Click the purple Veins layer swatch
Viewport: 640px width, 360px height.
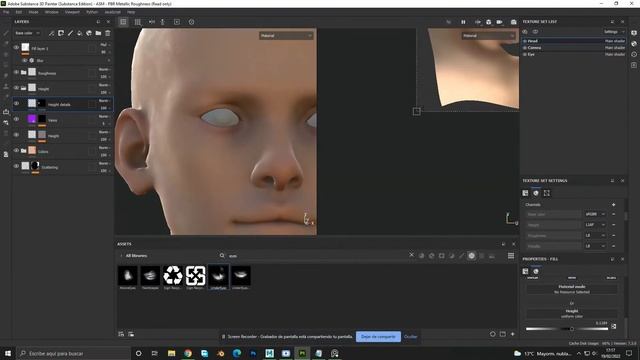(32, 119)
